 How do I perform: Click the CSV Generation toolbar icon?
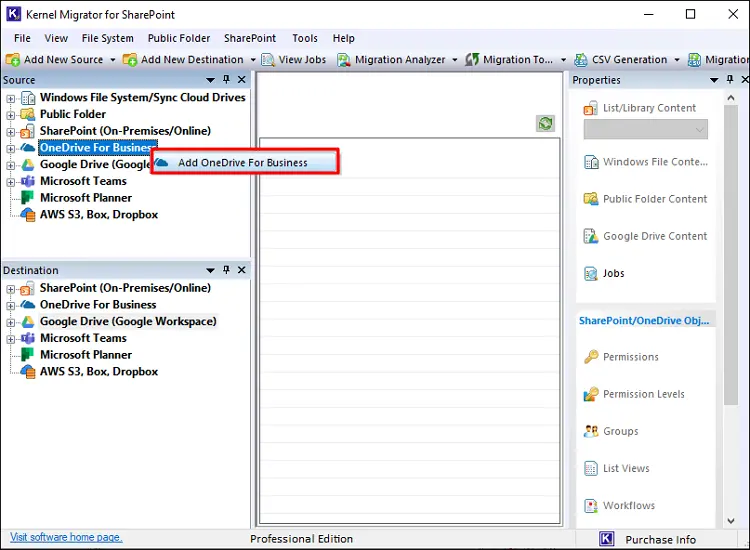pyautogui.click(x=581, y=60)
